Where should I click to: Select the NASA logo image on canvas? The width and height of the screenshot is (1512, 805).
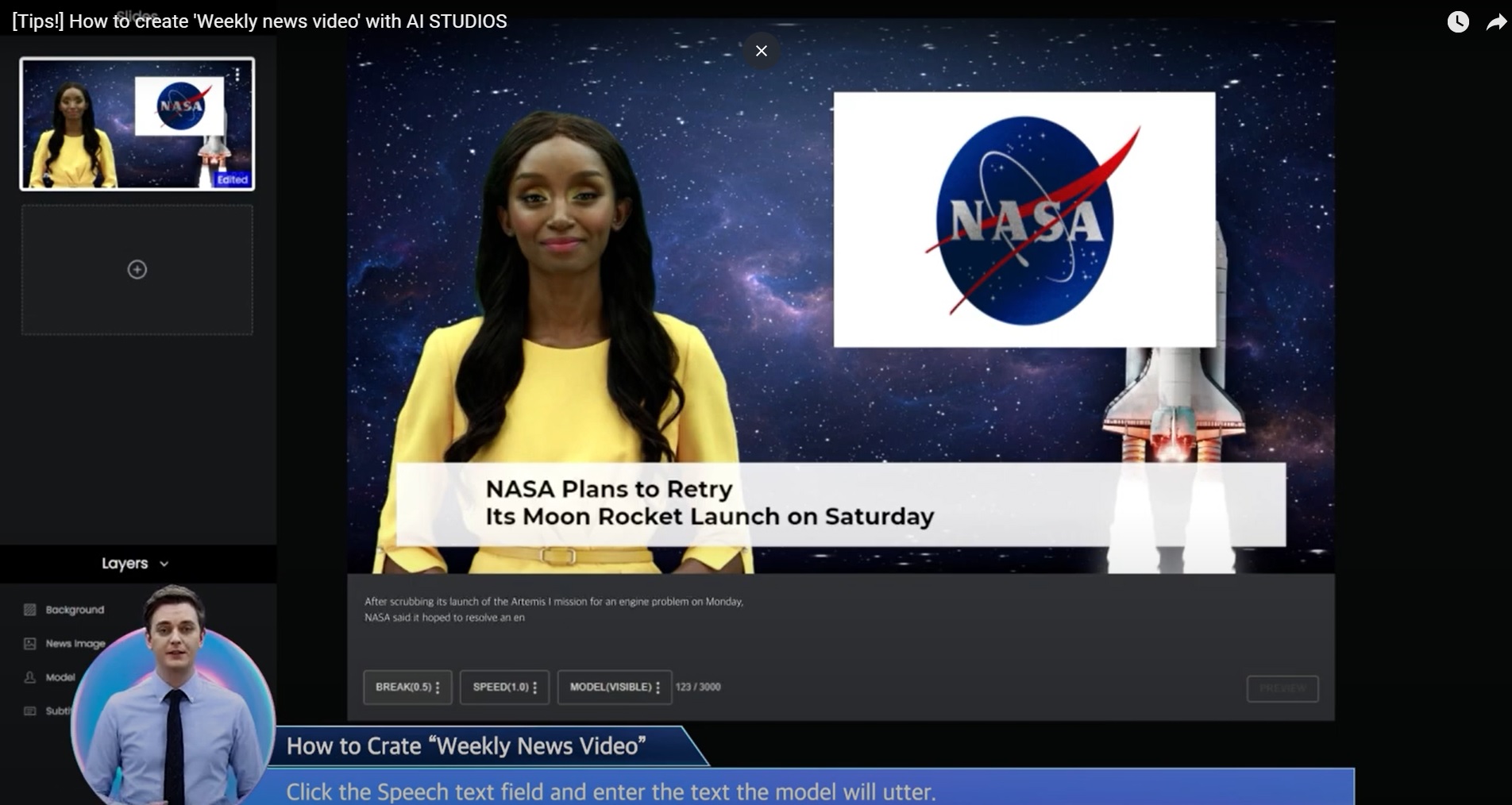(1024, 220)
